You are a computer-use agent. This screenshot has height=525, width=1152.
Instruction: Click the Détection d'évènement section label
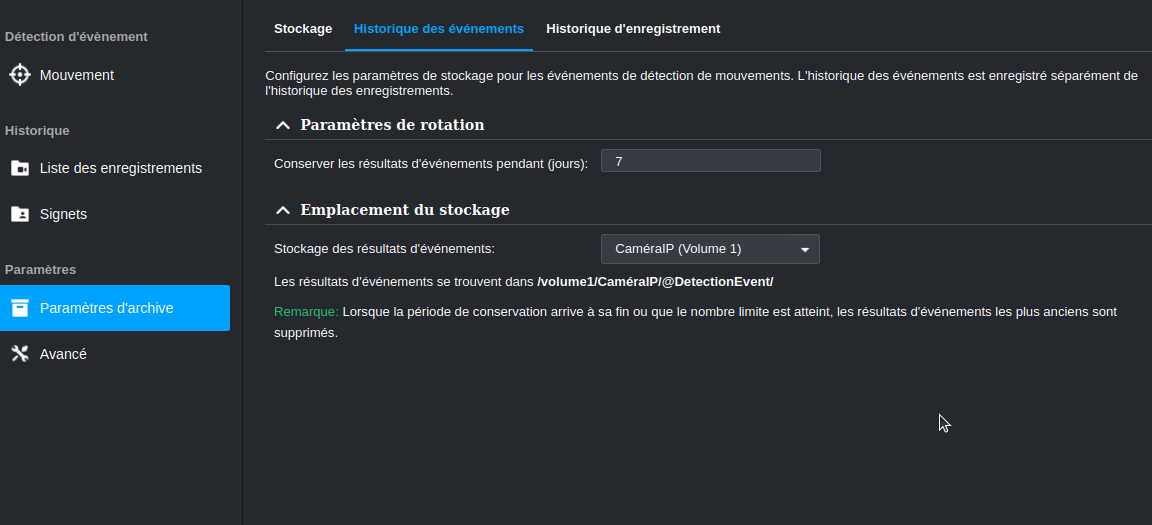(76, 37)
